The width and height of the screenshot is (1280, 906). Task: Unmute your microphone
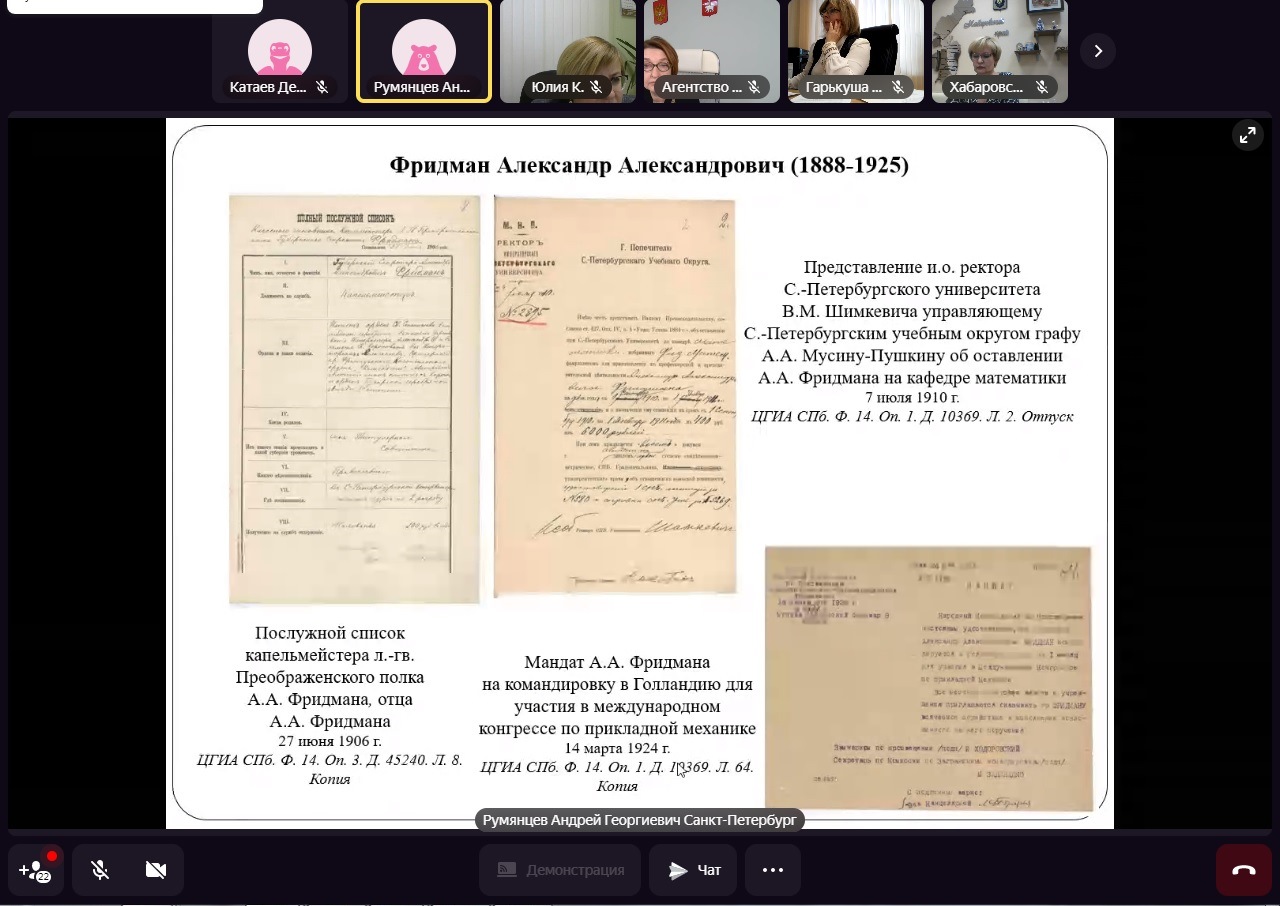click(100, 870)
